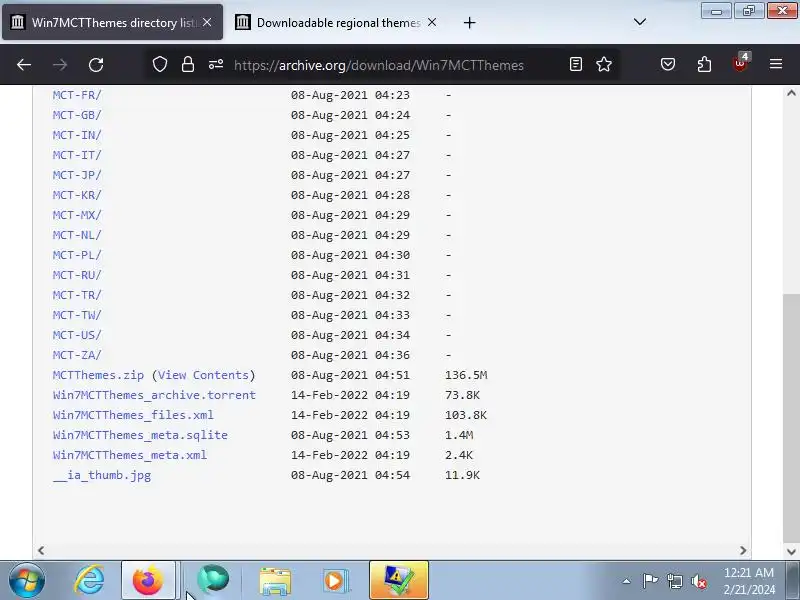Show hidden system tray icons
Screen dimensions: 800x600
(x=627, y=581)
